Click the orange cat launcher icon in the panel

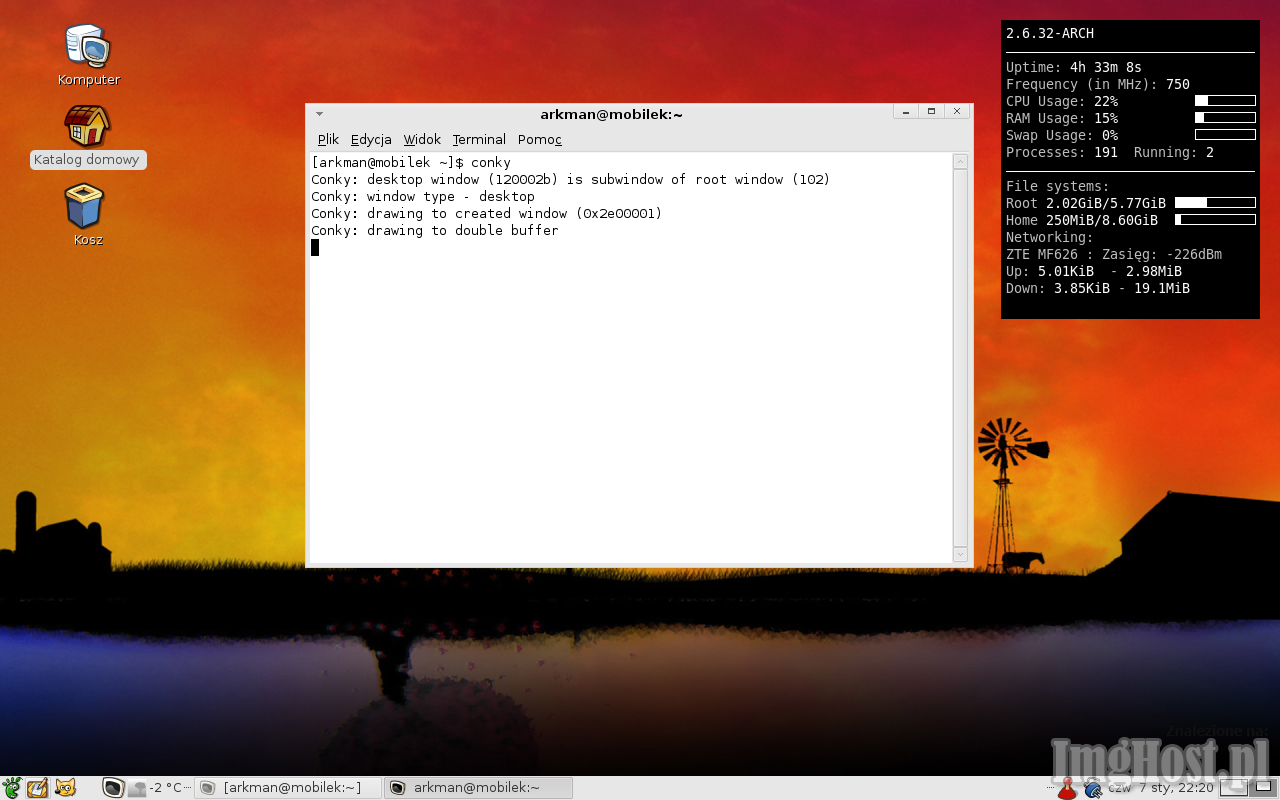[x=65, y=788]
